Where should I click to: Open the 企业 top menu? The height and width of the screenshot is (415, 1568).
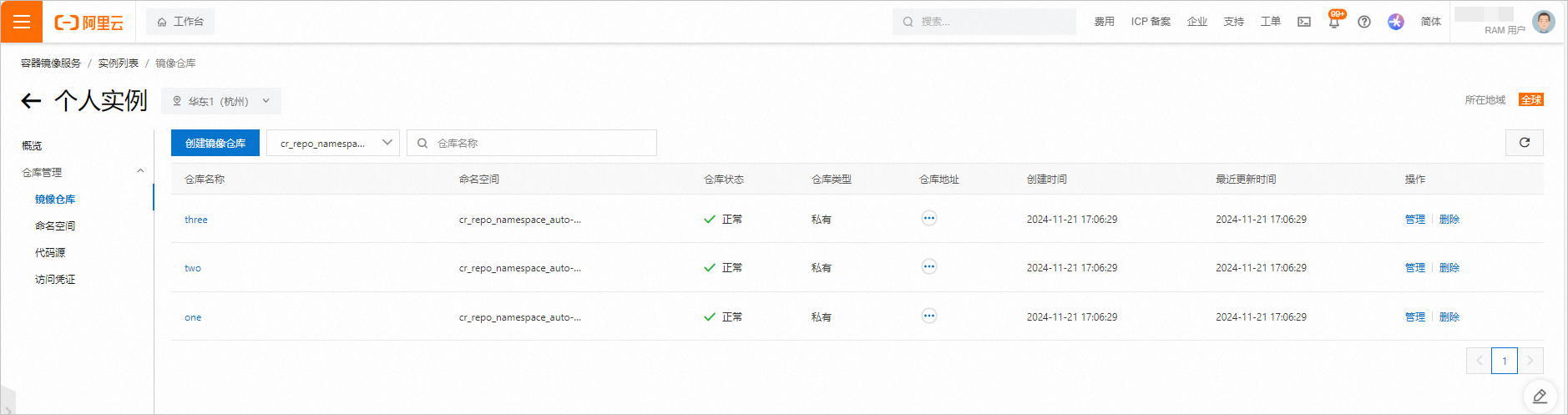coord(1197,22)
